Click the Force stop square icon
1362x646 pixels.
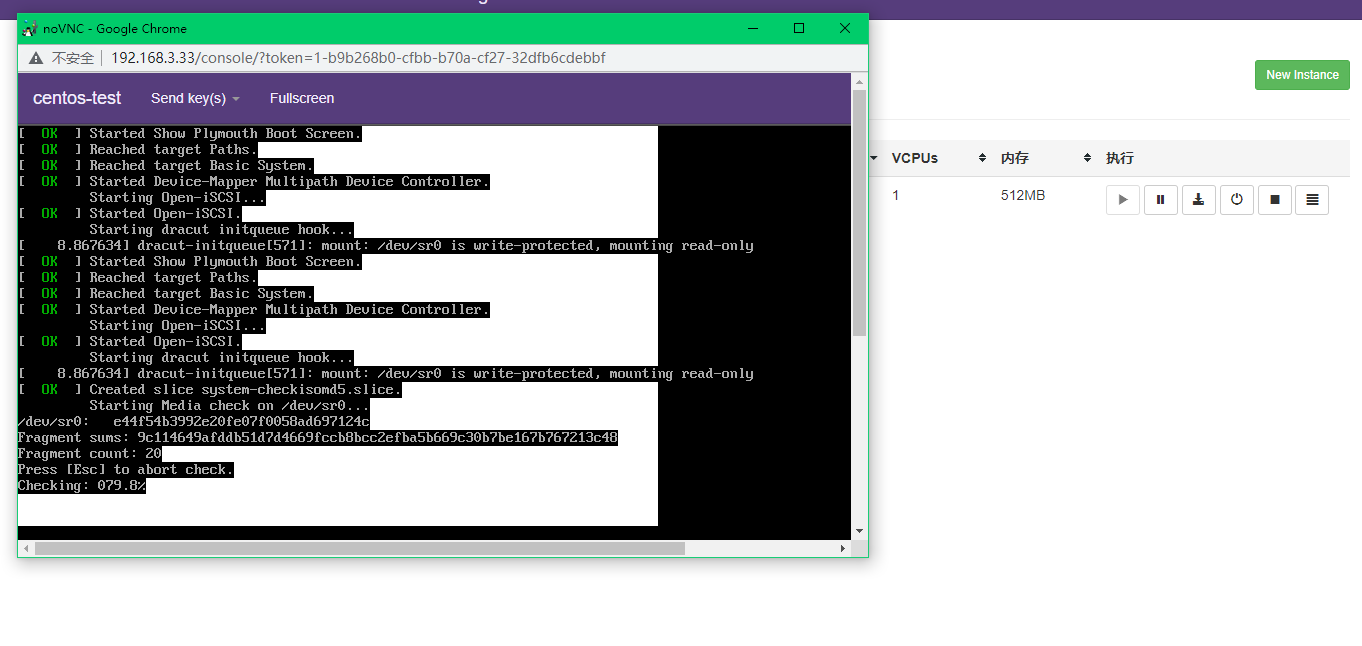point(1274,200)
